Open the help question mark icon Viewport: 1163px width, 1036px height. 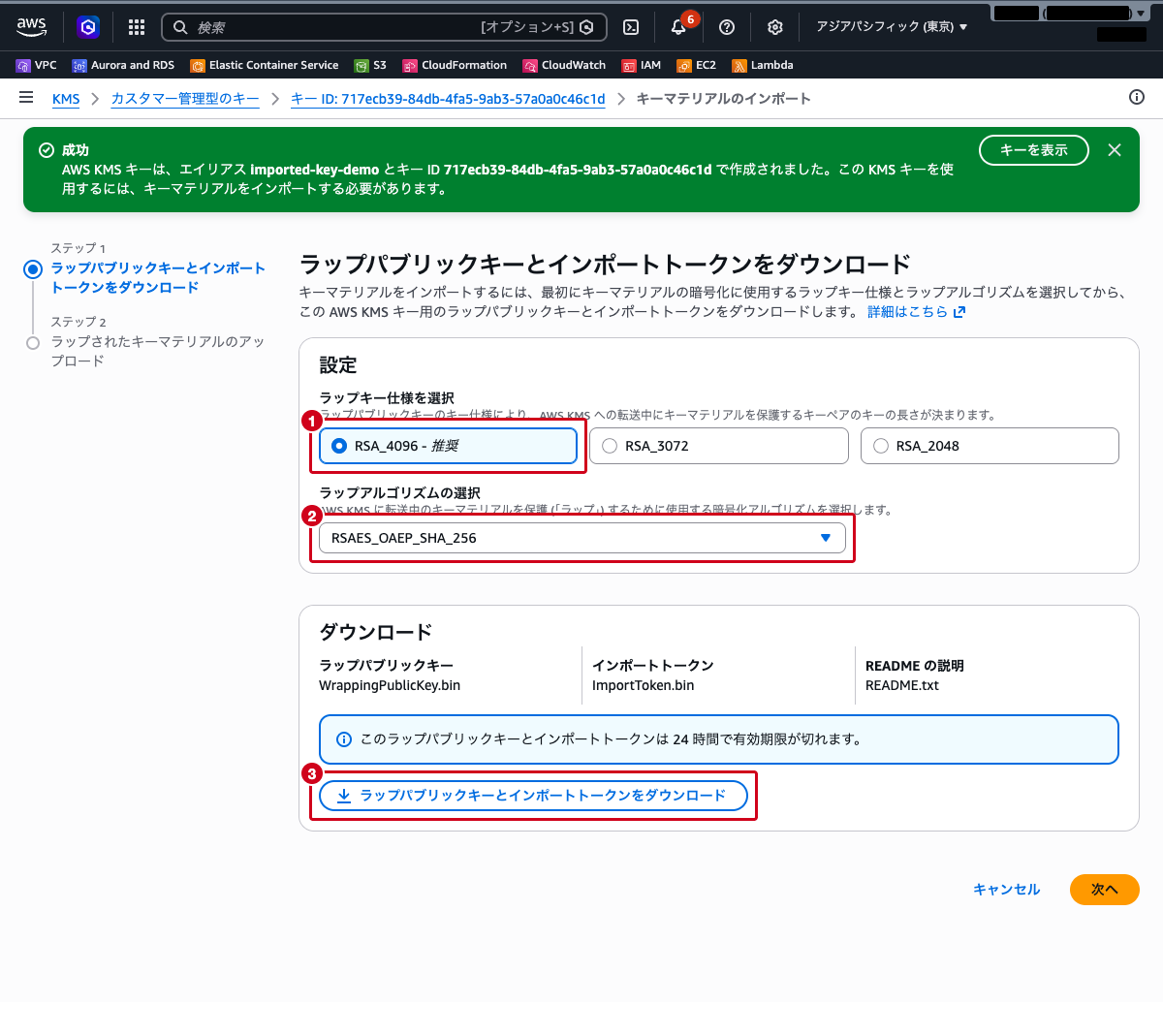coord(727,27)
